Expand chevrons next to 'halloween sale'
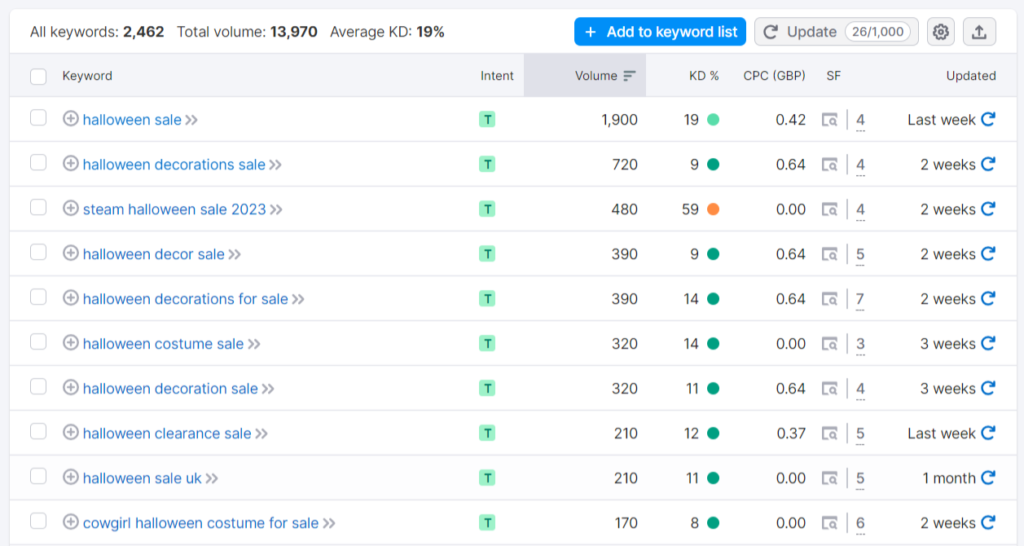This screenshot has width=1024, height=546. click(x=191, y=120)
